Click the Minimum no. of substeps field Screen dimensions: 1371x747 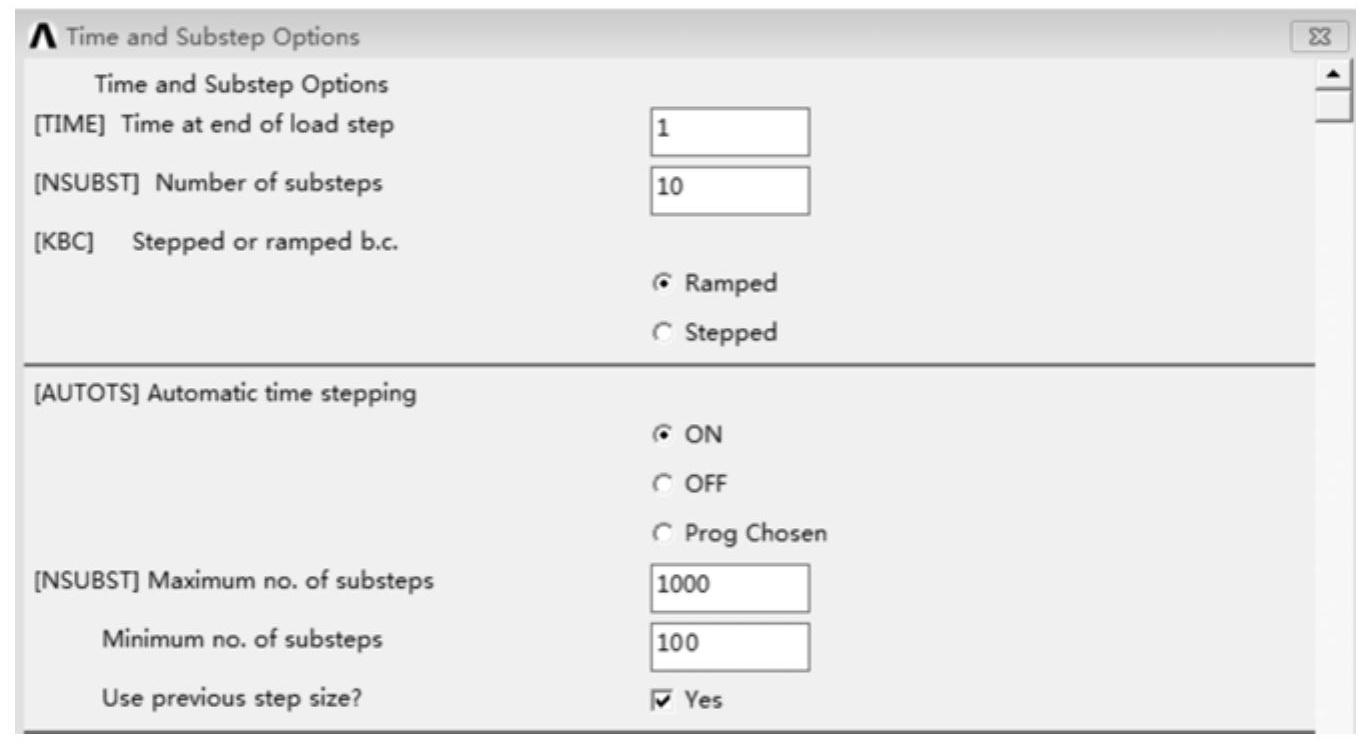(729, 647)
